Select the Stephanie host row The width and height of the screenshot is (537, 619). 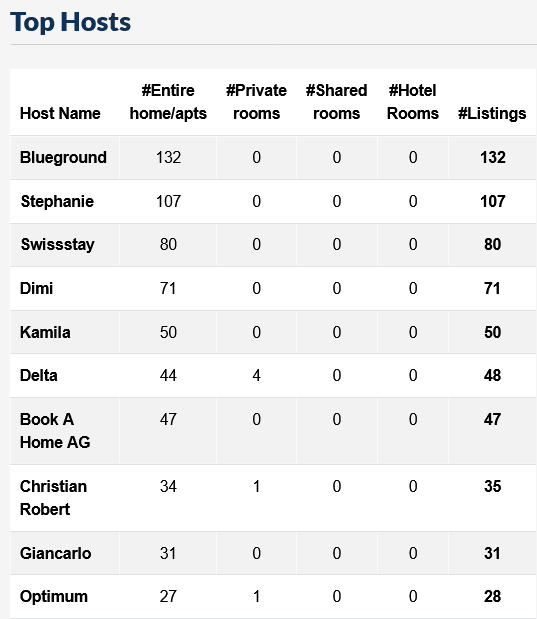273,201
